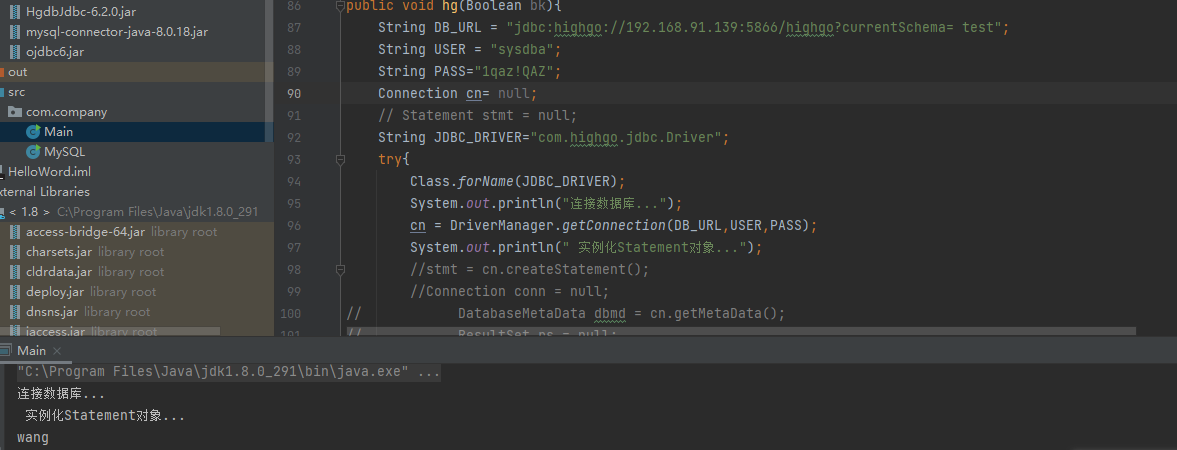Select the MySQL class icon
This screenshot has width=1177, height=450.
click(x=33, y=152)
